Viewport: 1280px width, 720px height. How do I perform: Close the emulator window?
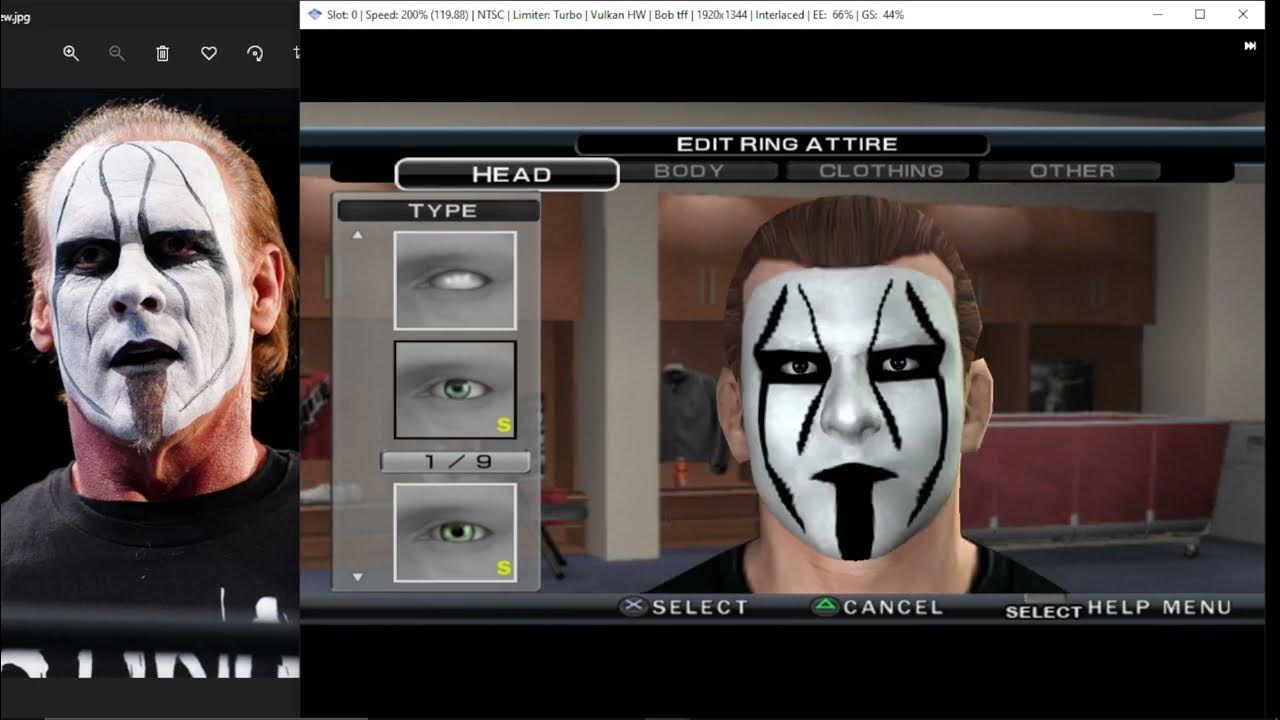(1243, 15)
